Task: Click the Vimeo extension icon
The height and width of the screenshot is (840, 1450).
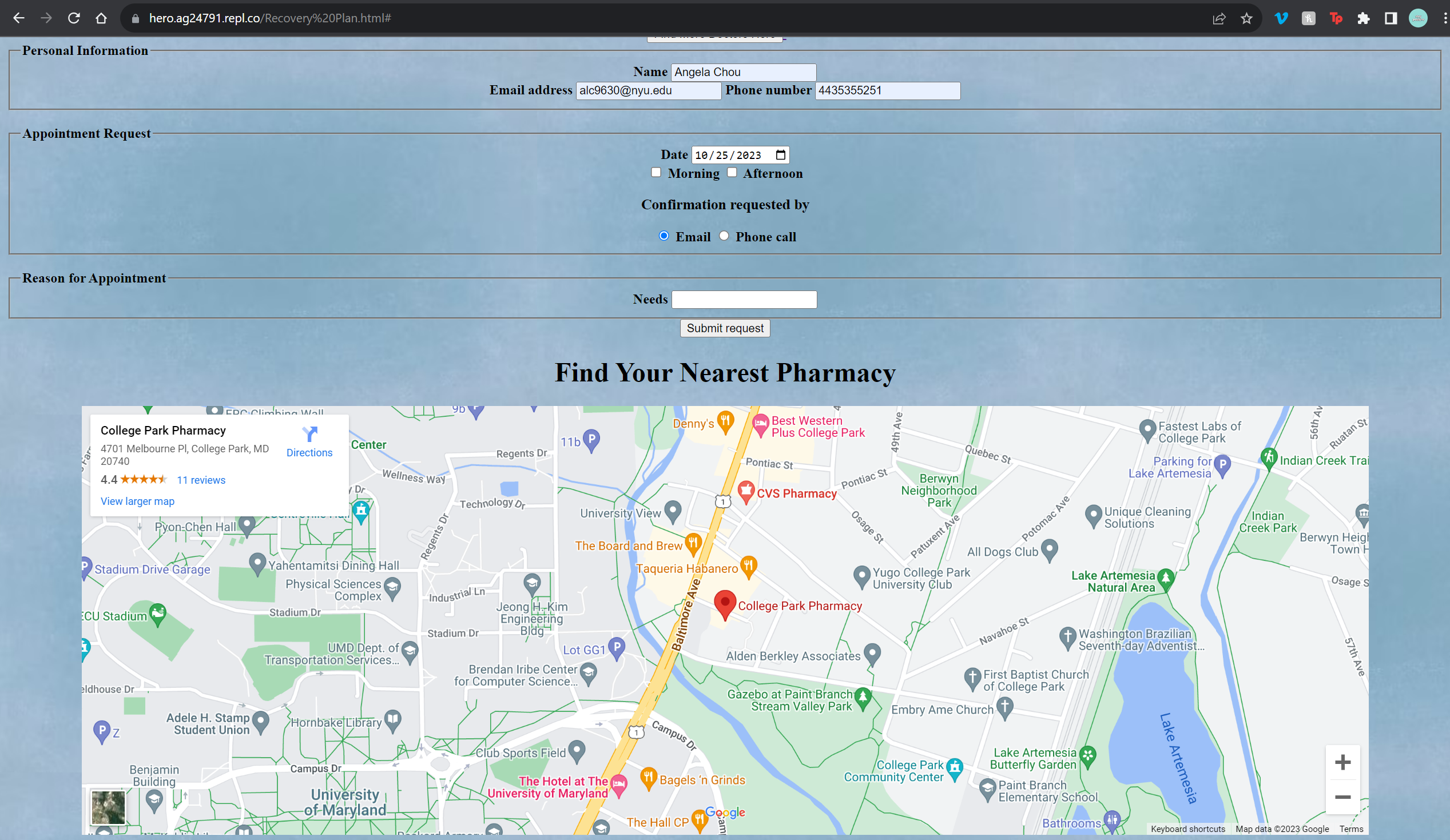Action: coord(1281,18)
